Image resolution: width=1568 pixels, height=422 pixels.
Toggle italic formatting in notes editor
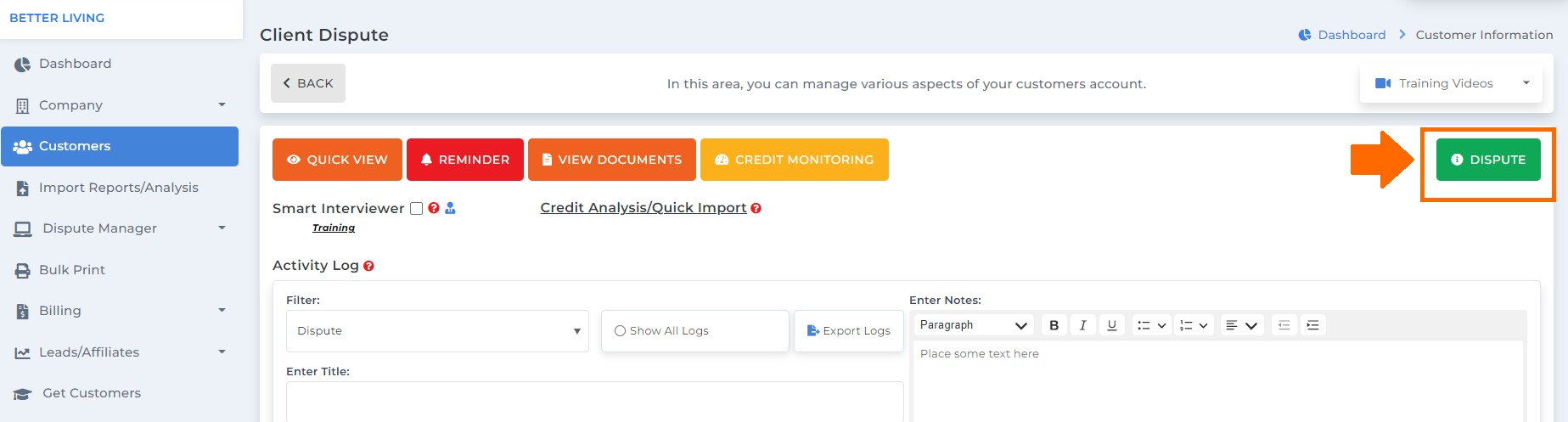[1083, 325]
